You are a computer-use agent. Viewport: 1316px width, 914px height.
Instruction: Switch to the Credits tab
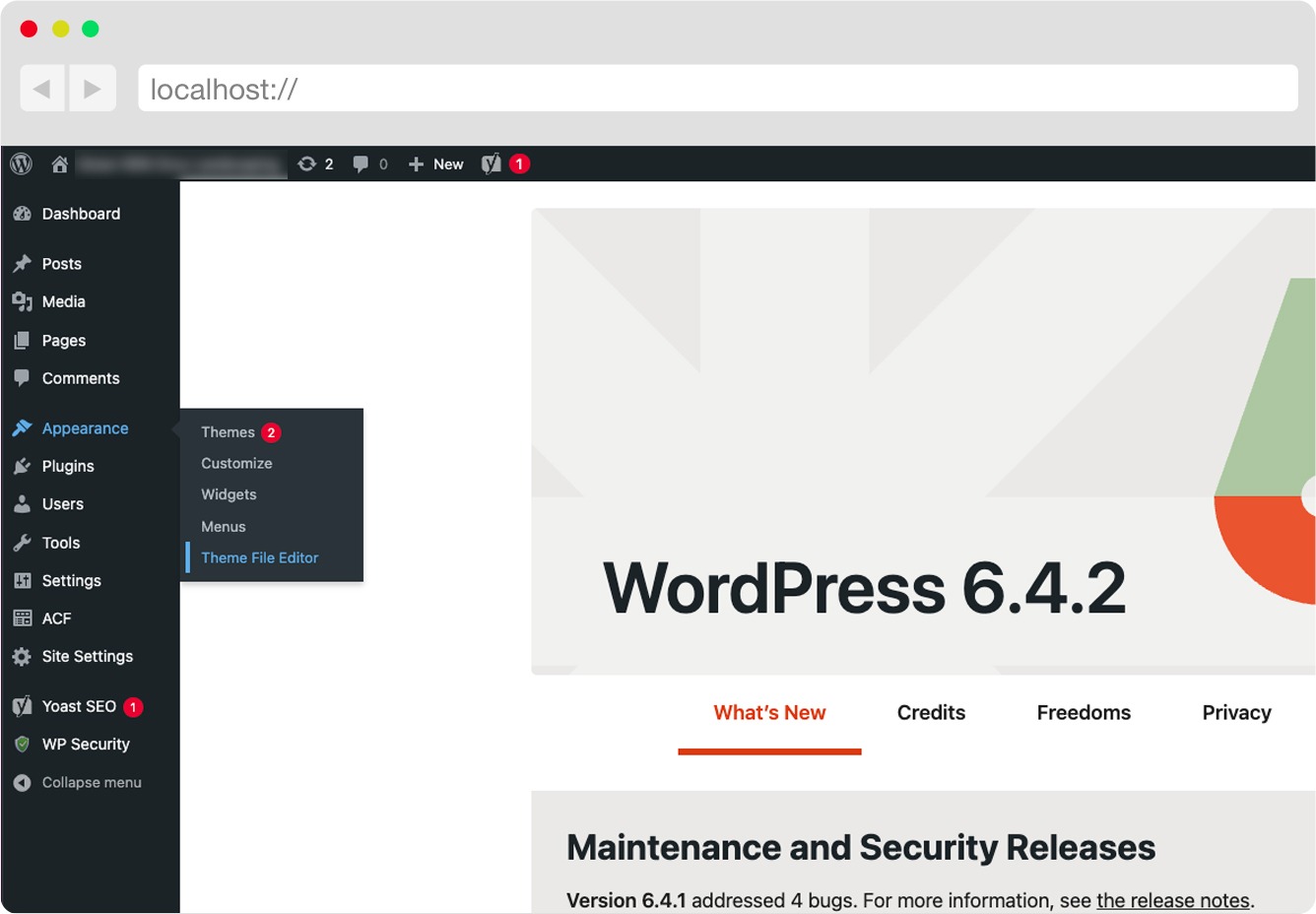click(x=931, y=713)
